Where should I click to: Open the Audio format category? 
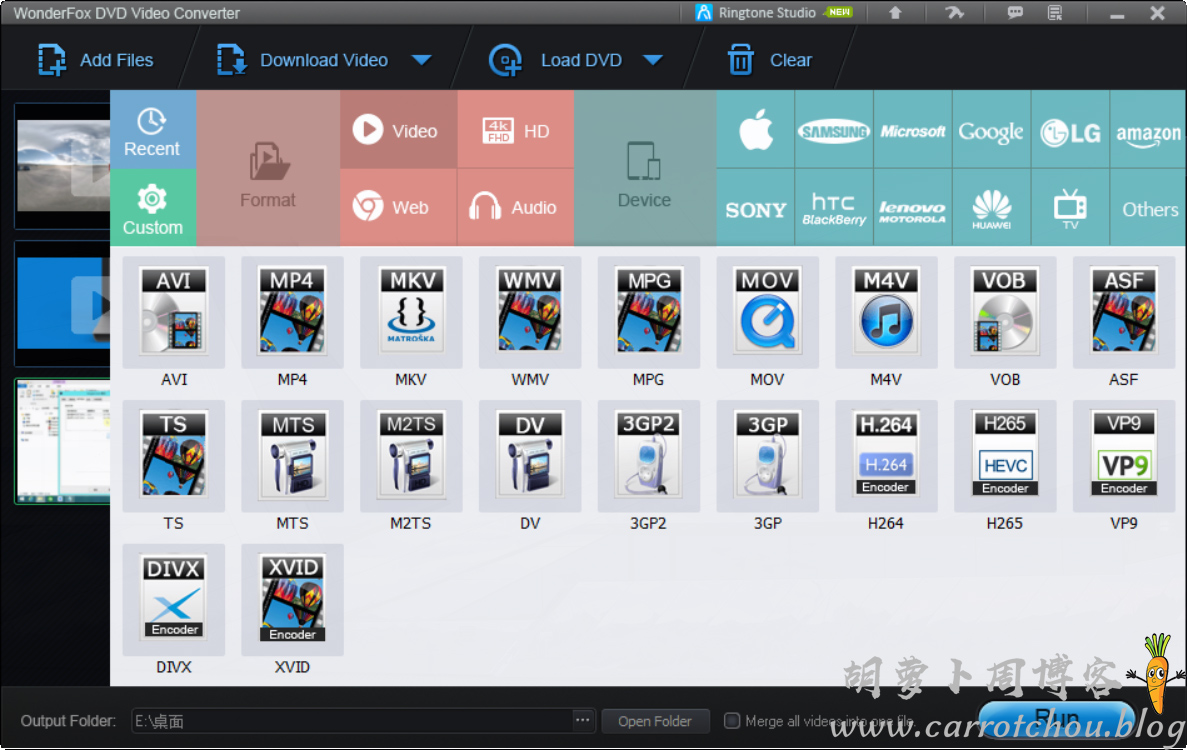516,207
